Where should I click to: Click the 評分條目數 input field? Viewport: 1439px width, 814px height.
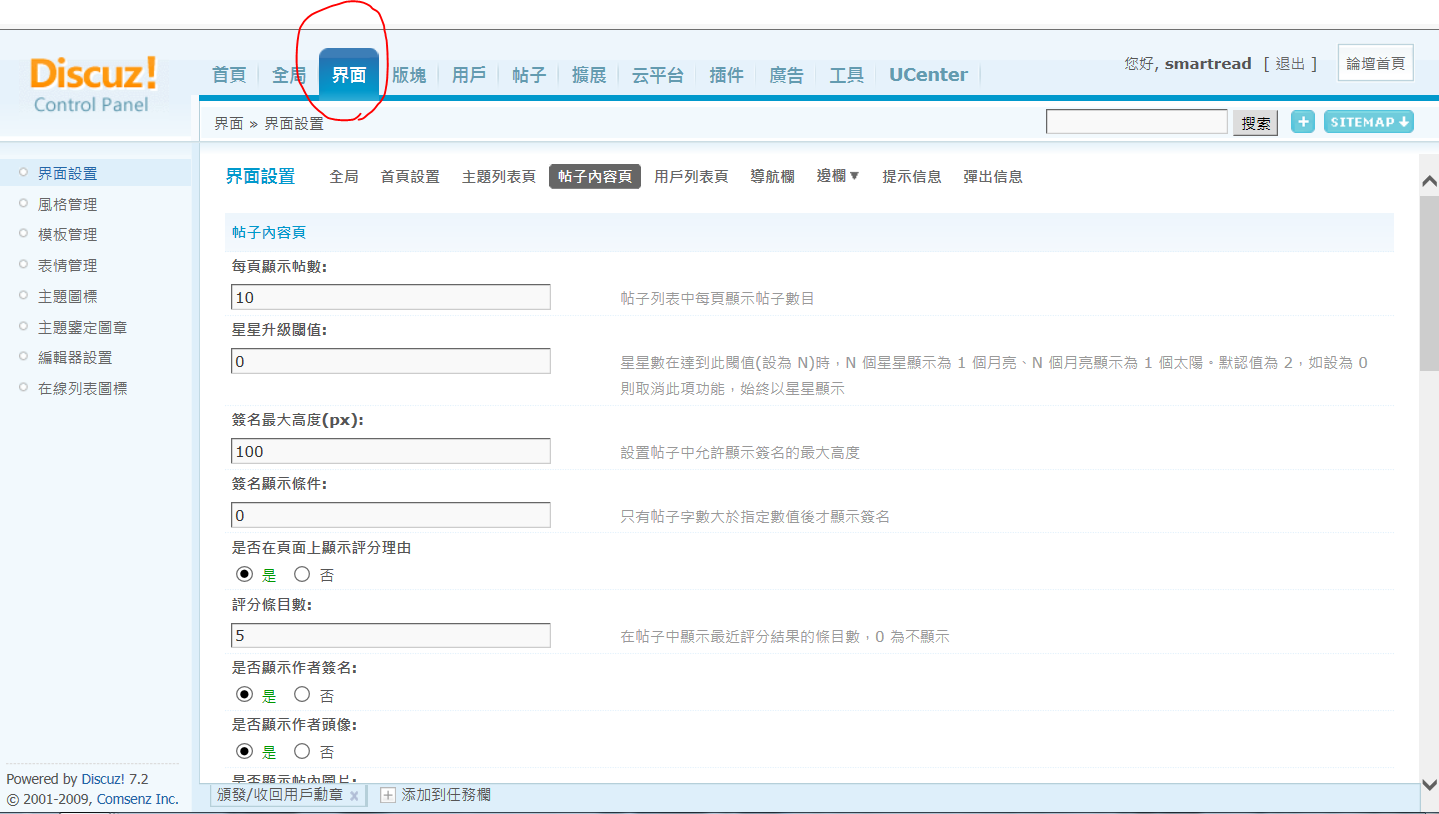[x=391, y=635]
